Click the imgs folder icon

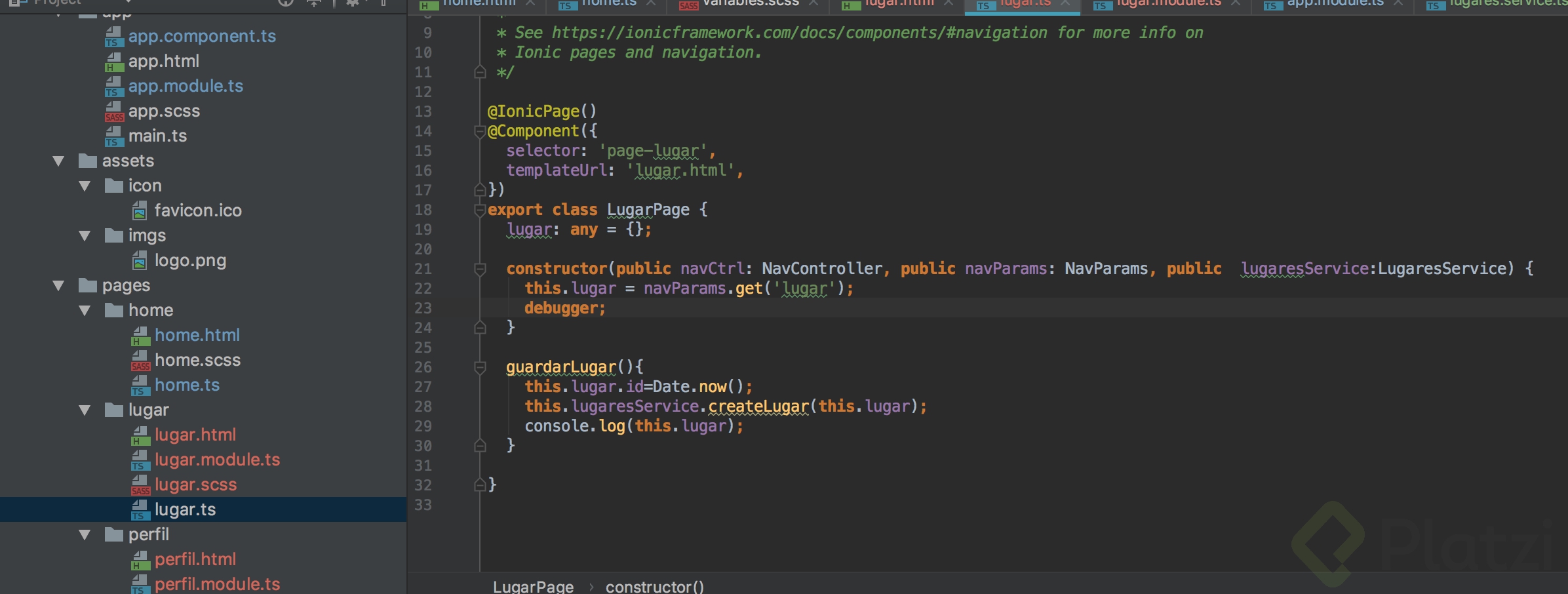pos(114,235)
